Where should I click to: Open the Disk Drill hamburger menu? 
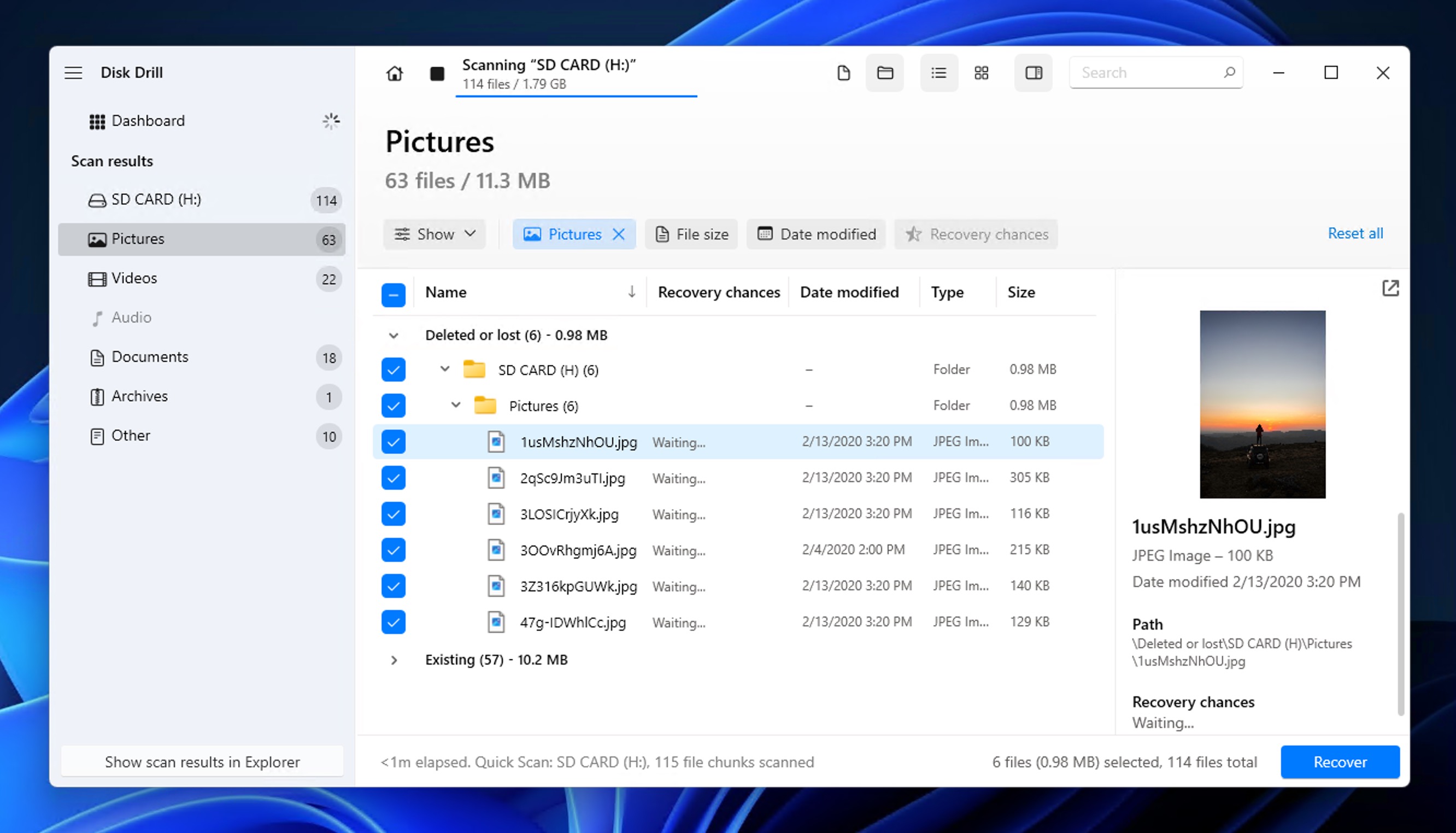73,73
